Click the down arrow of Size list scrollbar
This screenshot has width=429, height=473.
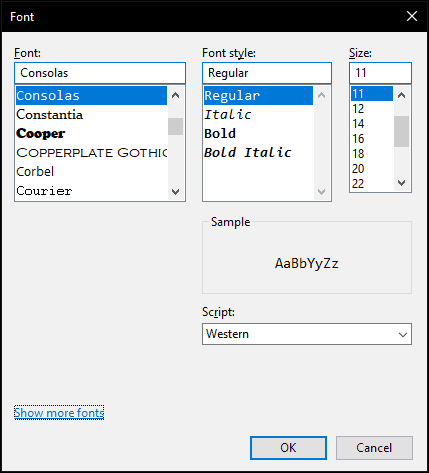401,183
